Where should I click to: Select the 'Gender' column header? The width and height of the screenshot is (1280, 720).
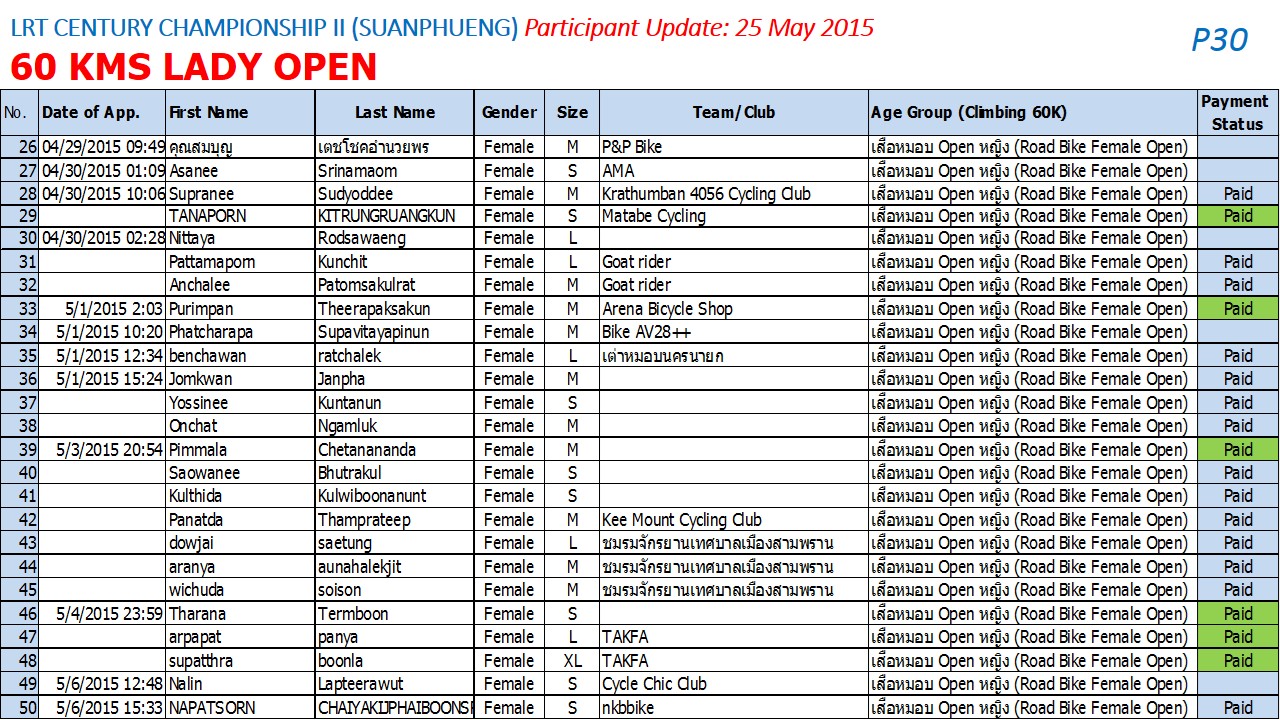click(x=509, y=112)
